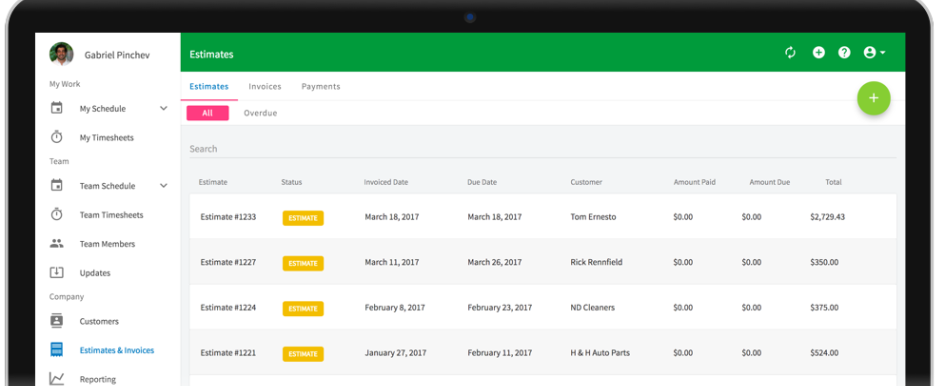The image size is (945, 386).
Task: Switch to the Invoices tab
Action: 265,86
